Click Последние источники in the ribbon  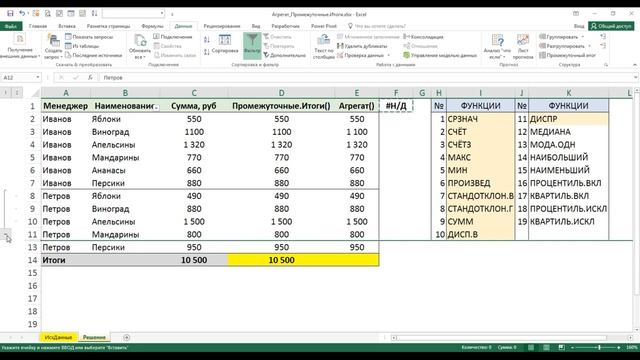93,55
